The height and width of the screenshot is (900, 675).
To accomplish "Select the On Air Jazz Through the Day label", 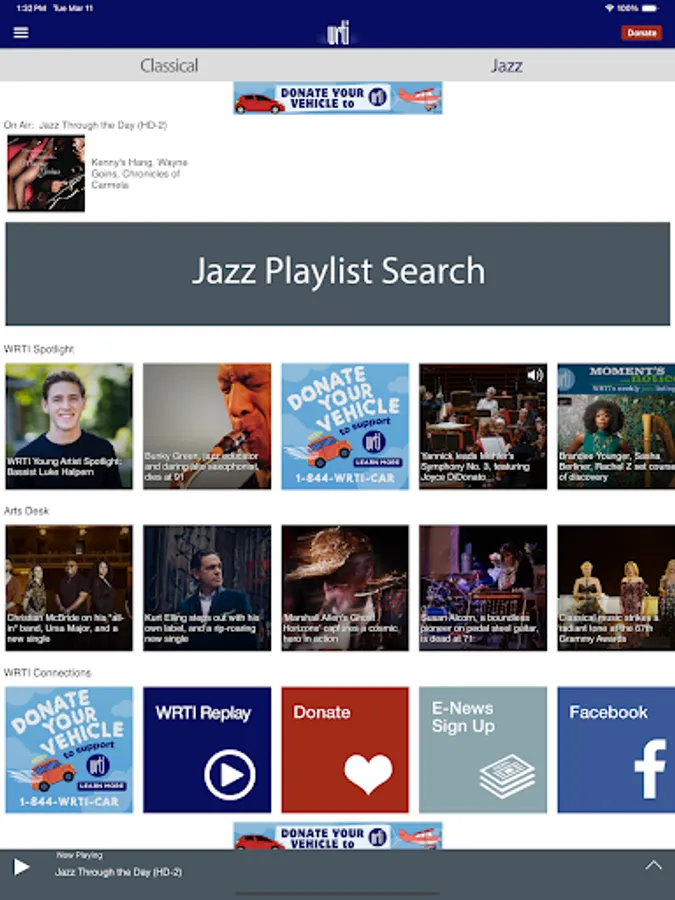I will (85, 125).
